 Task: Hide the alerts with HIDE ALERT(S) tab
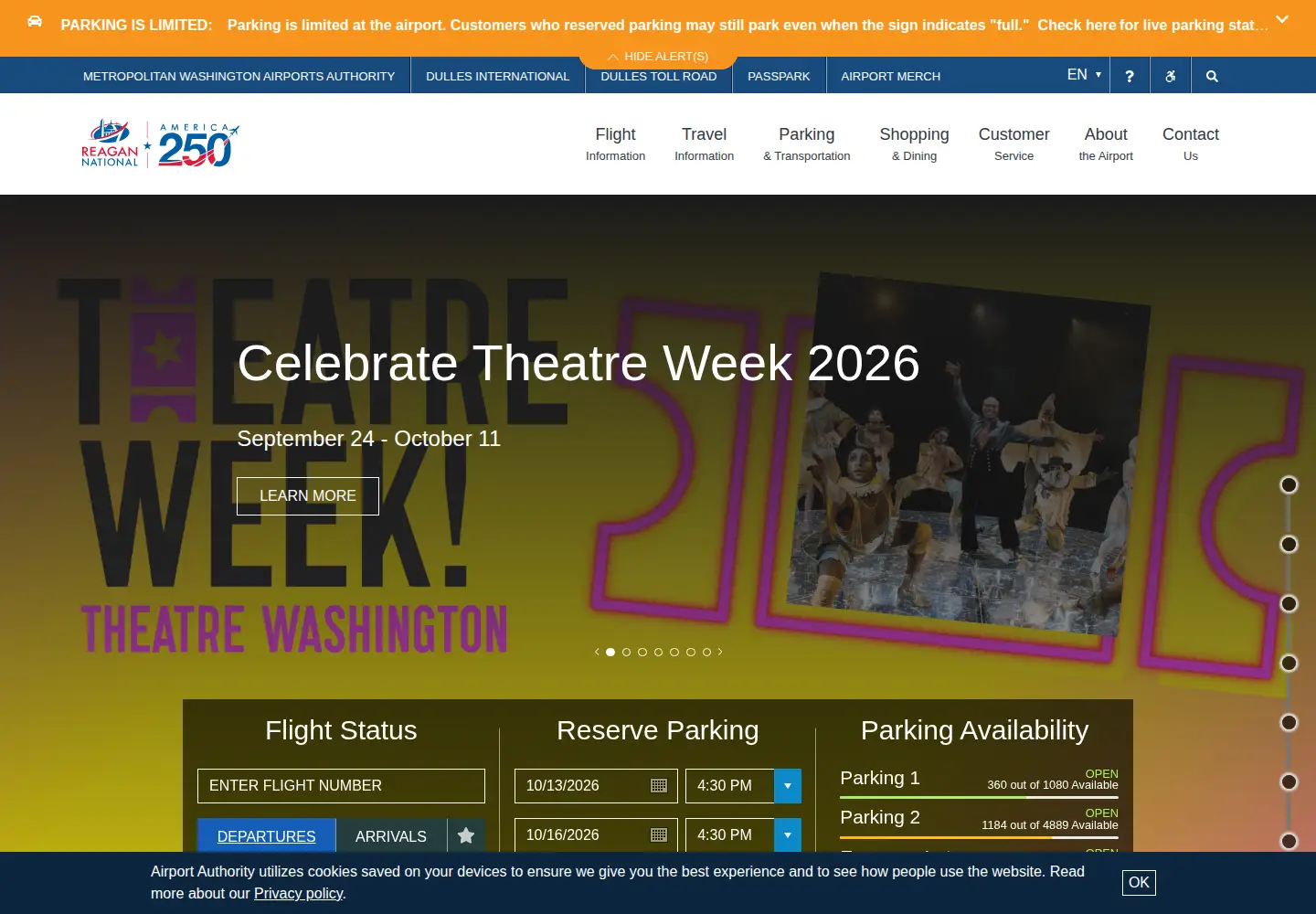coord(658,57)
